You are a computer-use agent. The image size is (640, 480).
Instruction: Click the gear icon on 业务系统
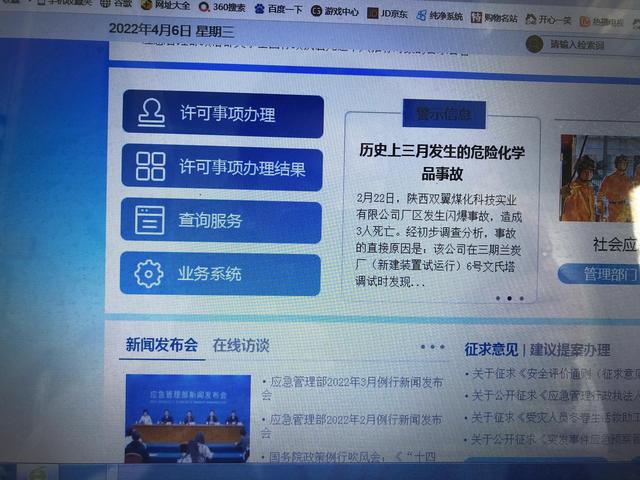point(149,273)
